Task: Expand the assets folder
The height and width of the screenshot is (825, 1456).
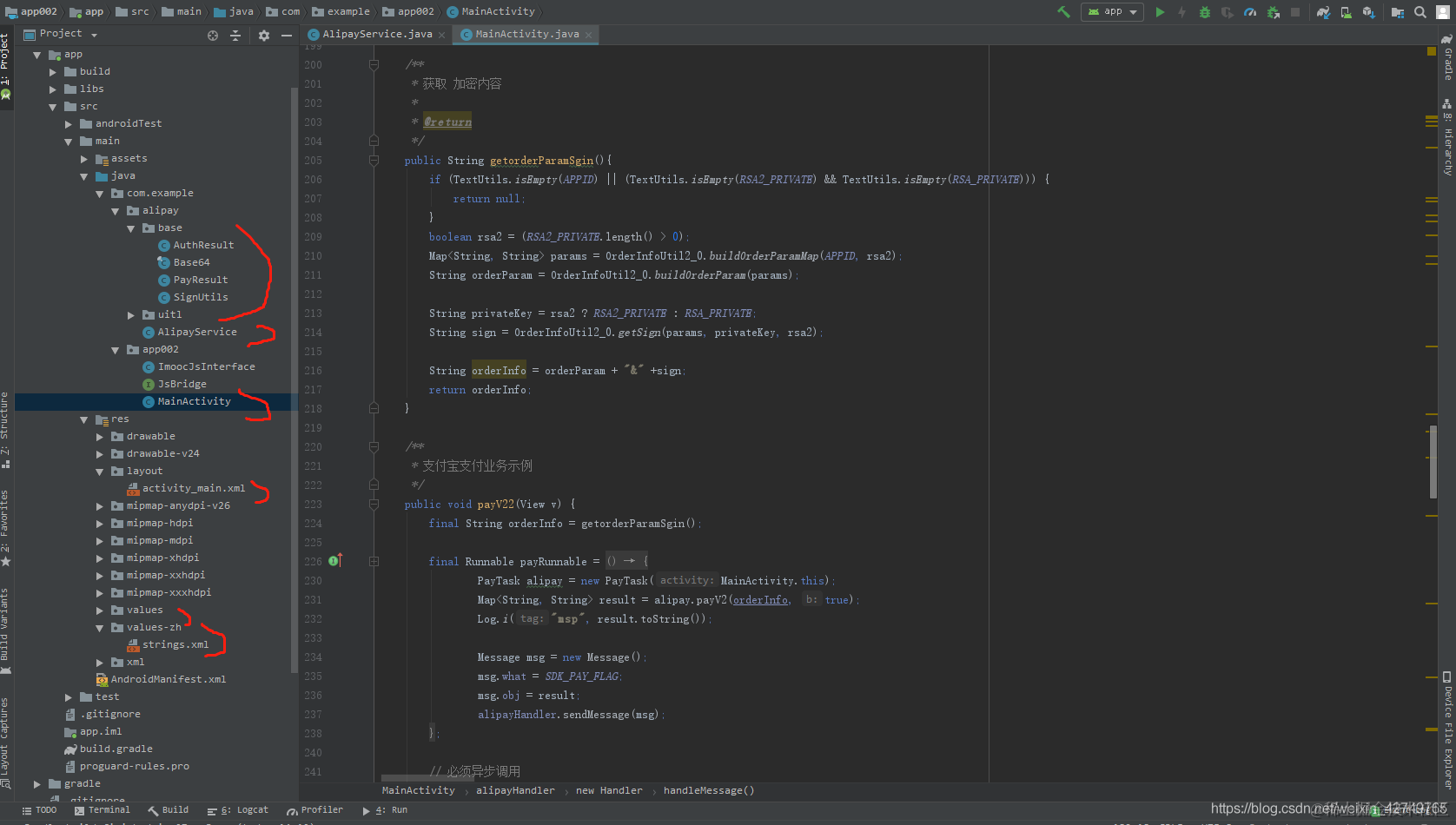Action: click(x=84, y=159)
